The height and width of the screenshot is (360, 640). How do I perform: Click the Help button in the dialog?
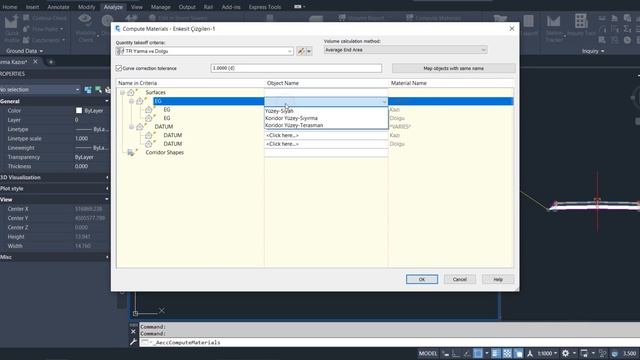point(498,280)
